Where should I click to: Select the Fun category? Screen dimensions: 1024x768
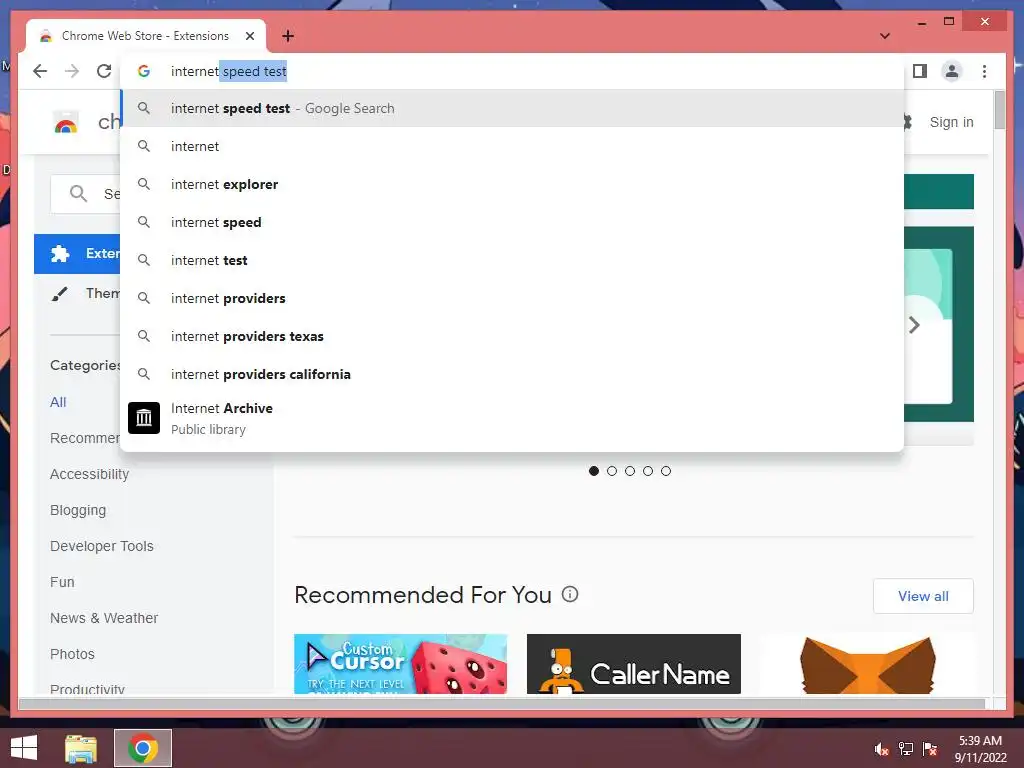coord(62,582)
